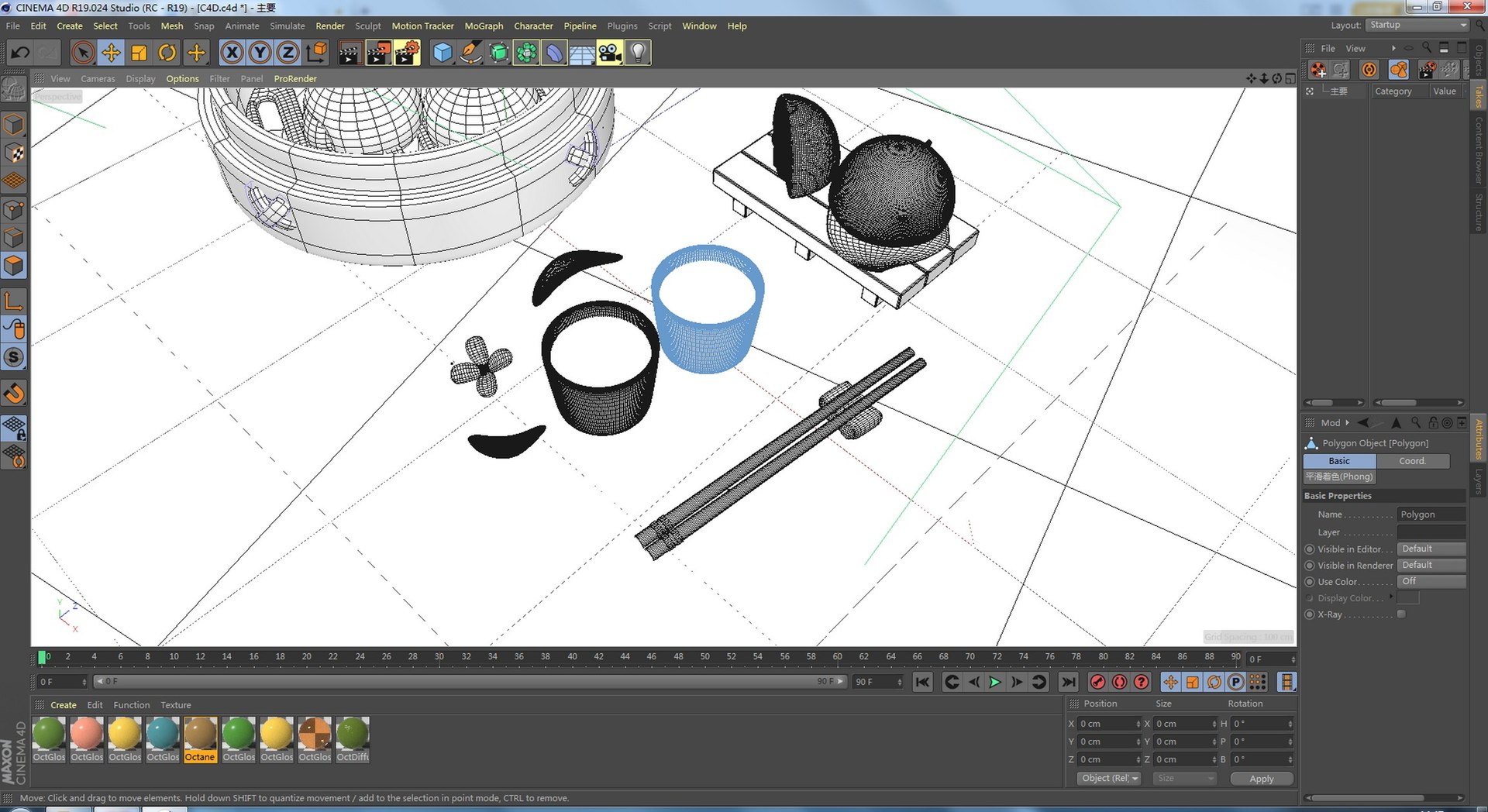The width and height of the screenshot is (1488, 812).
Task: Open the Layout Startup dropdown
Action: click(1417, 25)
